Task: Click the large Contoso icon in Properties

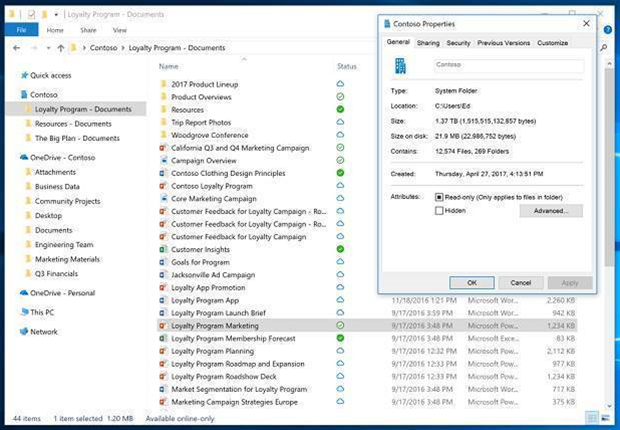Action: pos(400,66)
